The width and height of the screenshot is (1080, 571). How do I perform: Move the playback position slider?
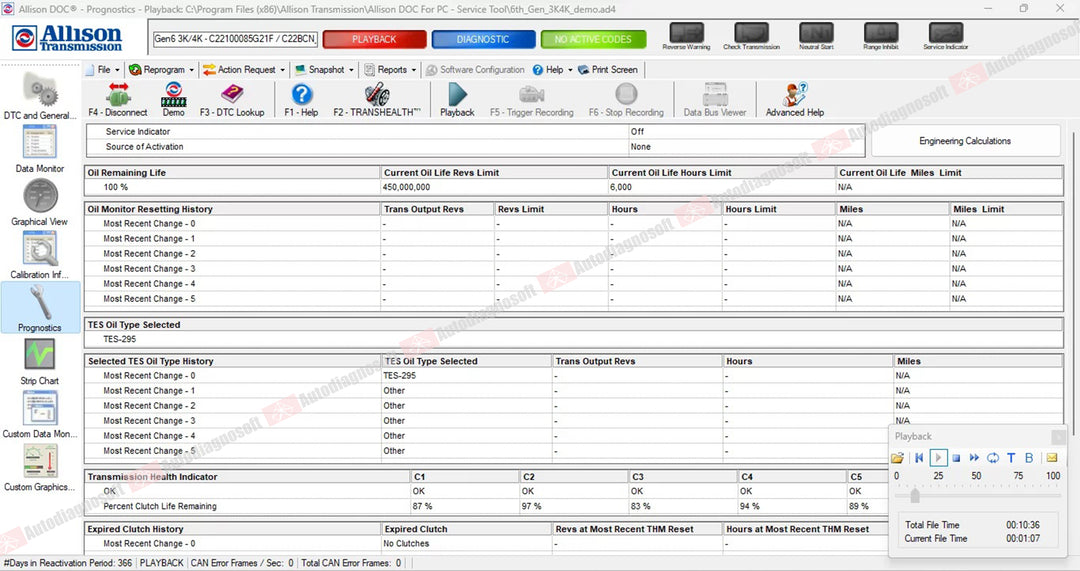click(915, 495)
